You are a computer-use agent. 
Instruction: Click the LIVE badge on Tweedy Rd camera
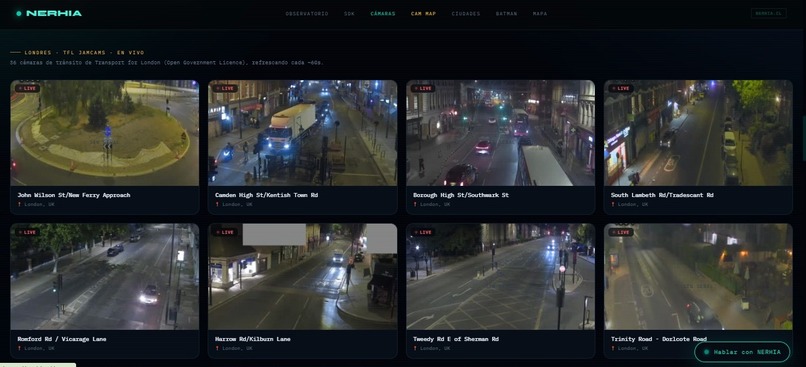pyautogui.click(x=423, y=232)
